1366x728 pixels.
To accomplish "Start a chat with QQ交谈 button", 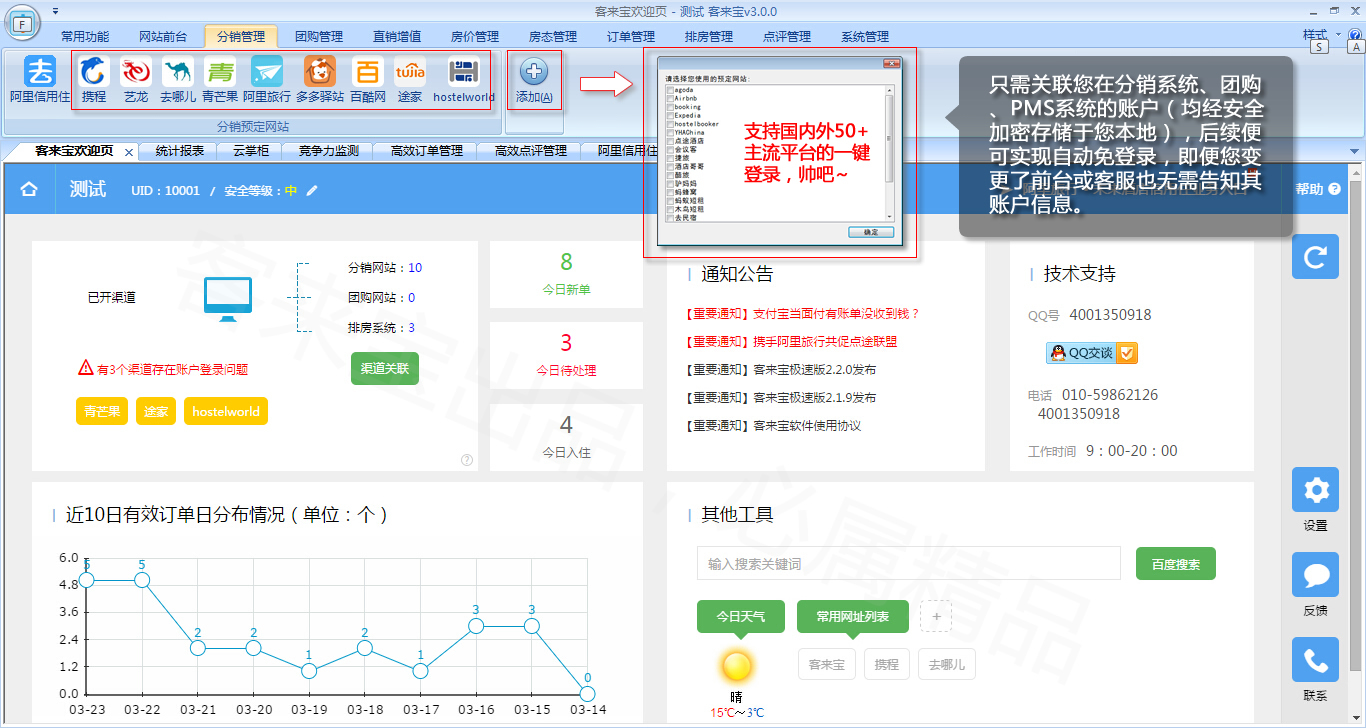I will click(x=1092, y=353).
